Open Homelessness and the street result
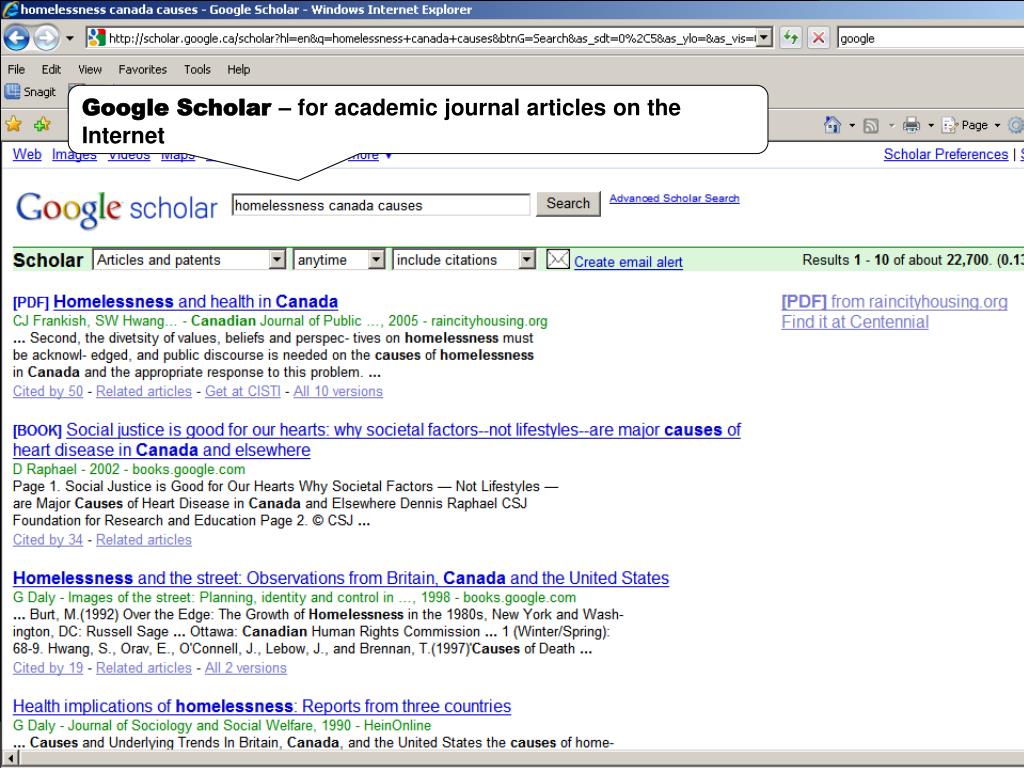The height and width of the screenshot is (768, 1024). coord(341,578)
